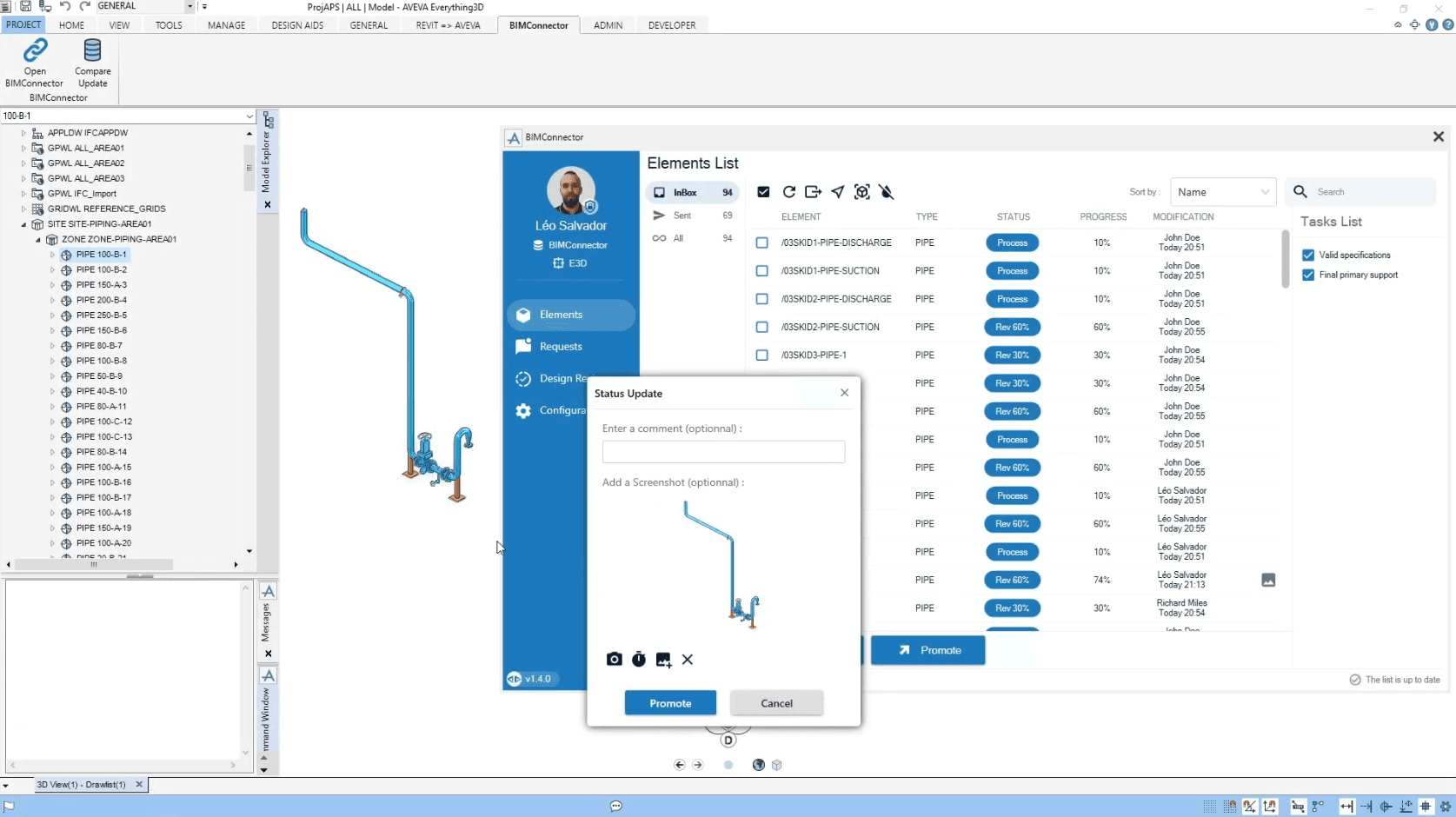
Task: Remove screenshot using the X icon below the preview
Action: tap(688, 660)
